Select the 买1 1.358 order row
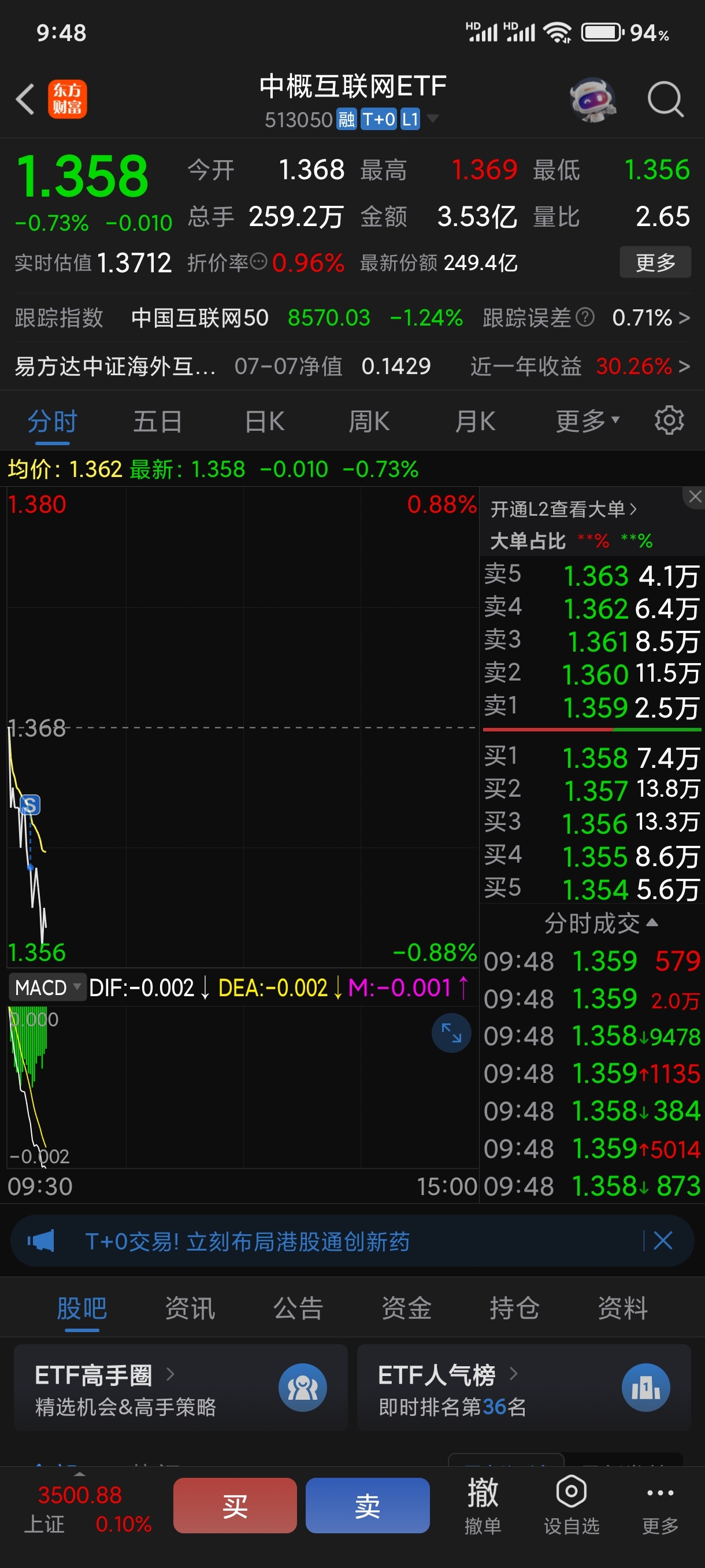The width and height of the screenshot is (705, 1568). 592,758
